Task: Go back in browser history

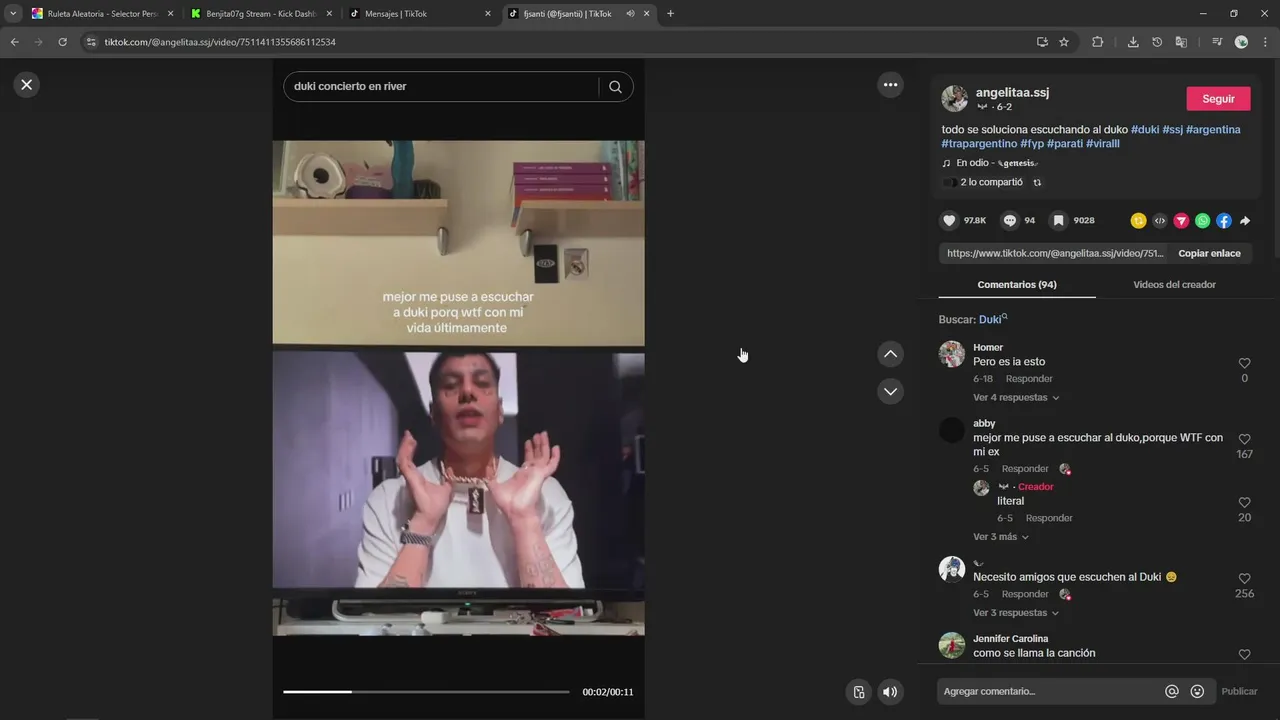Action: click(x=15, y=42)
